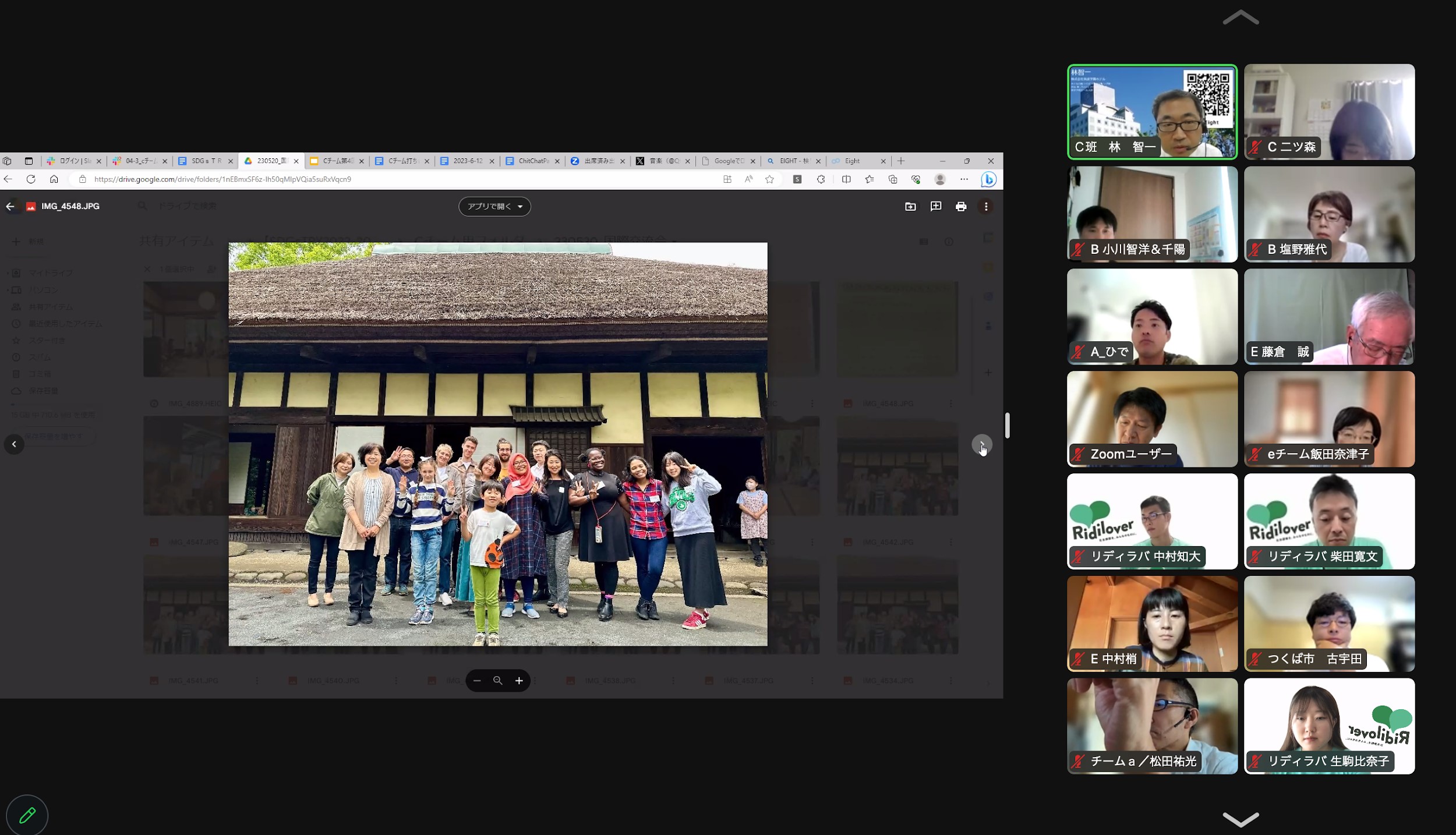Switch to the EIGHT search tab

[x=794, y=161]
